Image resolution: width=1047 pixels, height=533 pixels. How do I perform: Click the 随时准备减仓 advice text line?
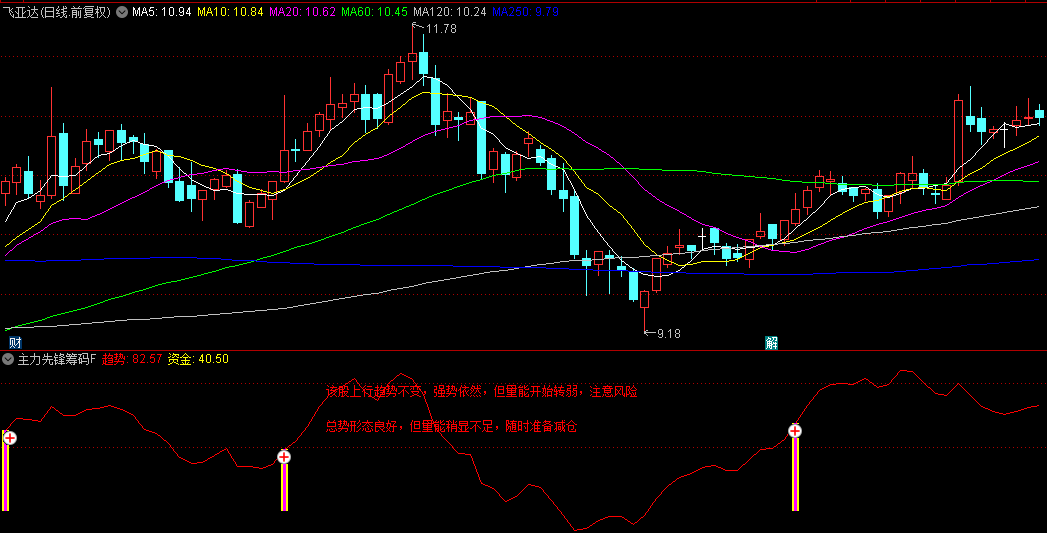[451, 426]
